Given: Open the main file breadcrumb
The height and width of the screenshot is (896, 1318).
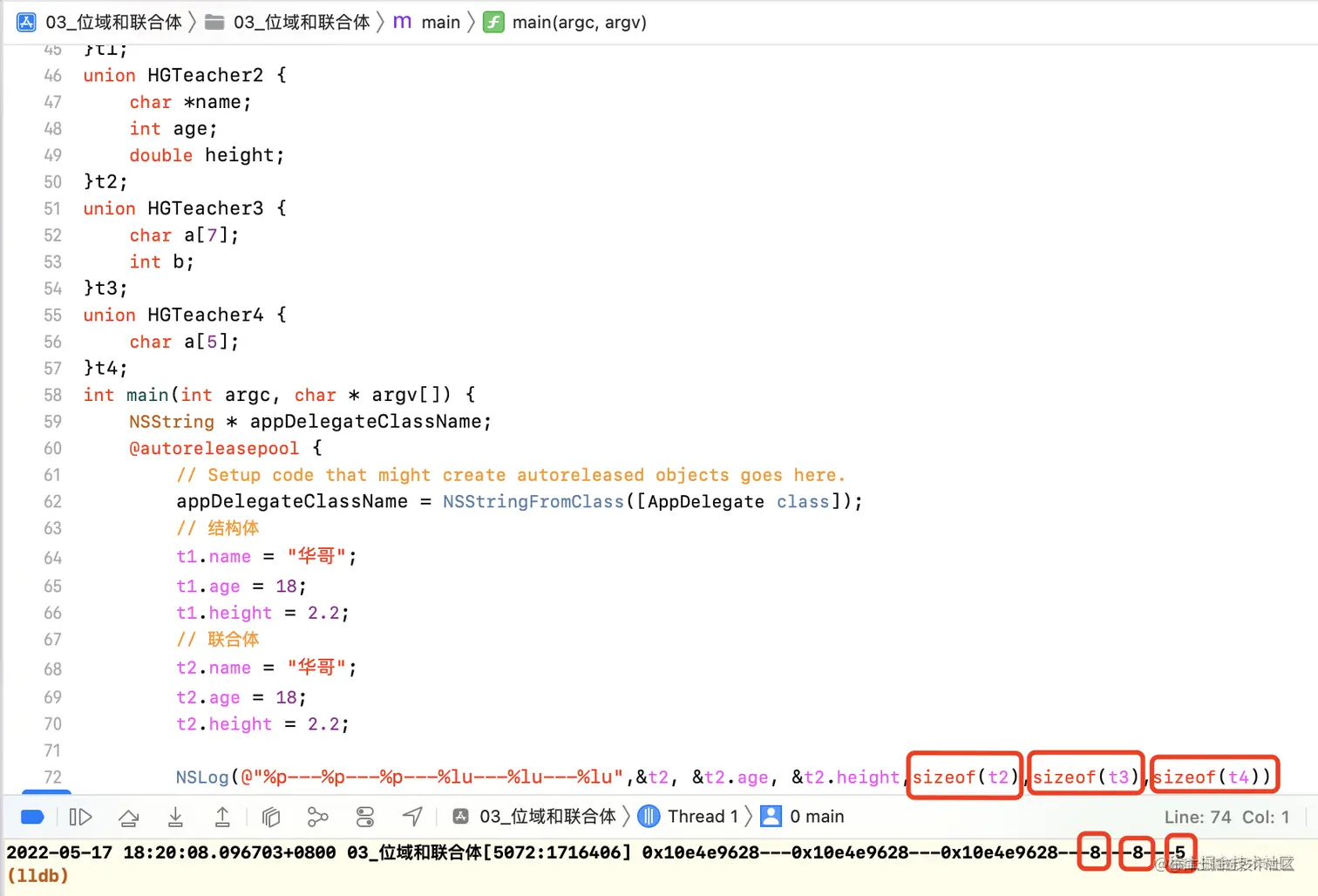Looking at the screenshot, I should (x=440, y=22).
